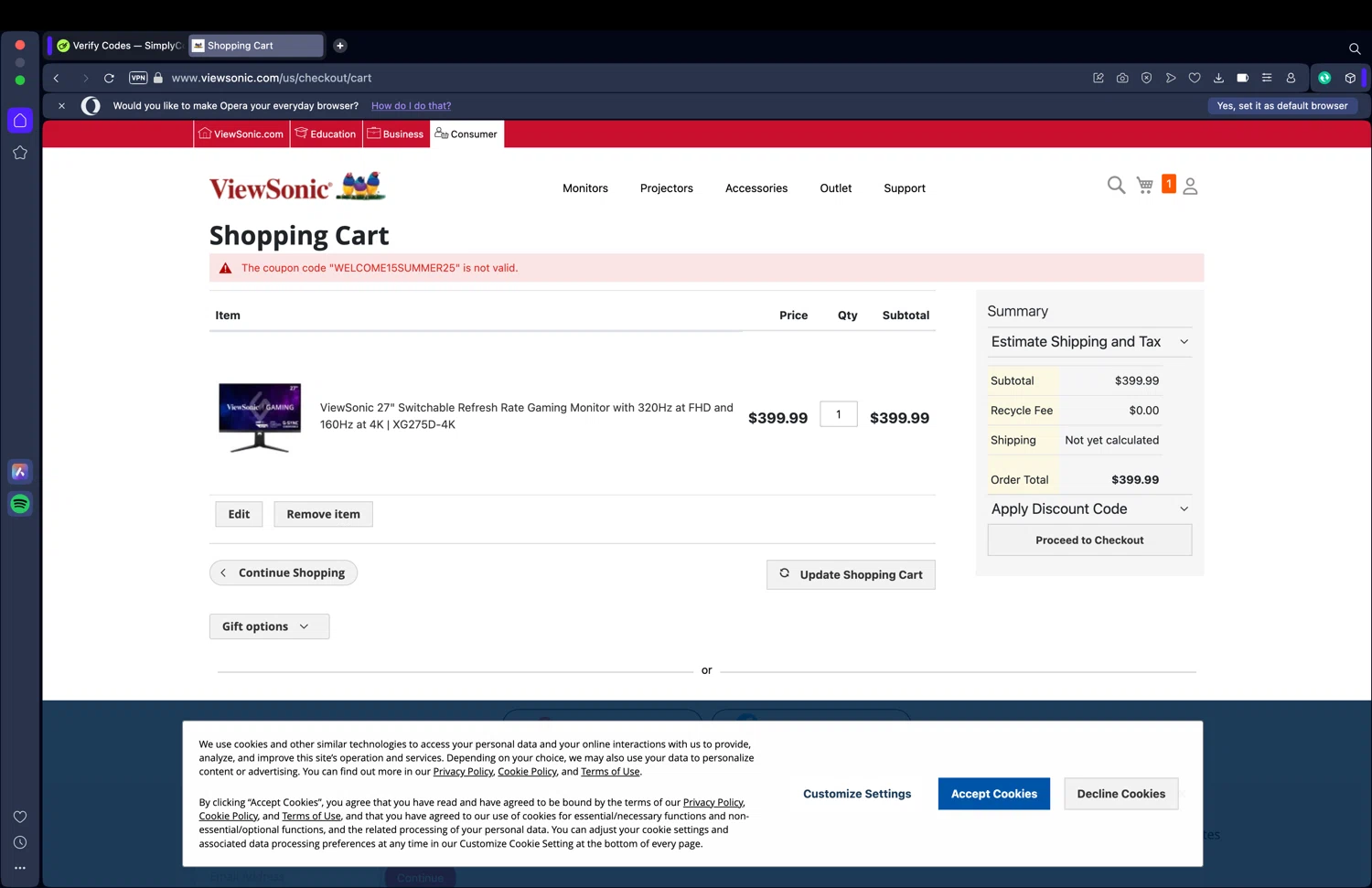Open the extensions cube icon
The height and width of the screenshot is (888, 1372).
(x=1350, y=78)
